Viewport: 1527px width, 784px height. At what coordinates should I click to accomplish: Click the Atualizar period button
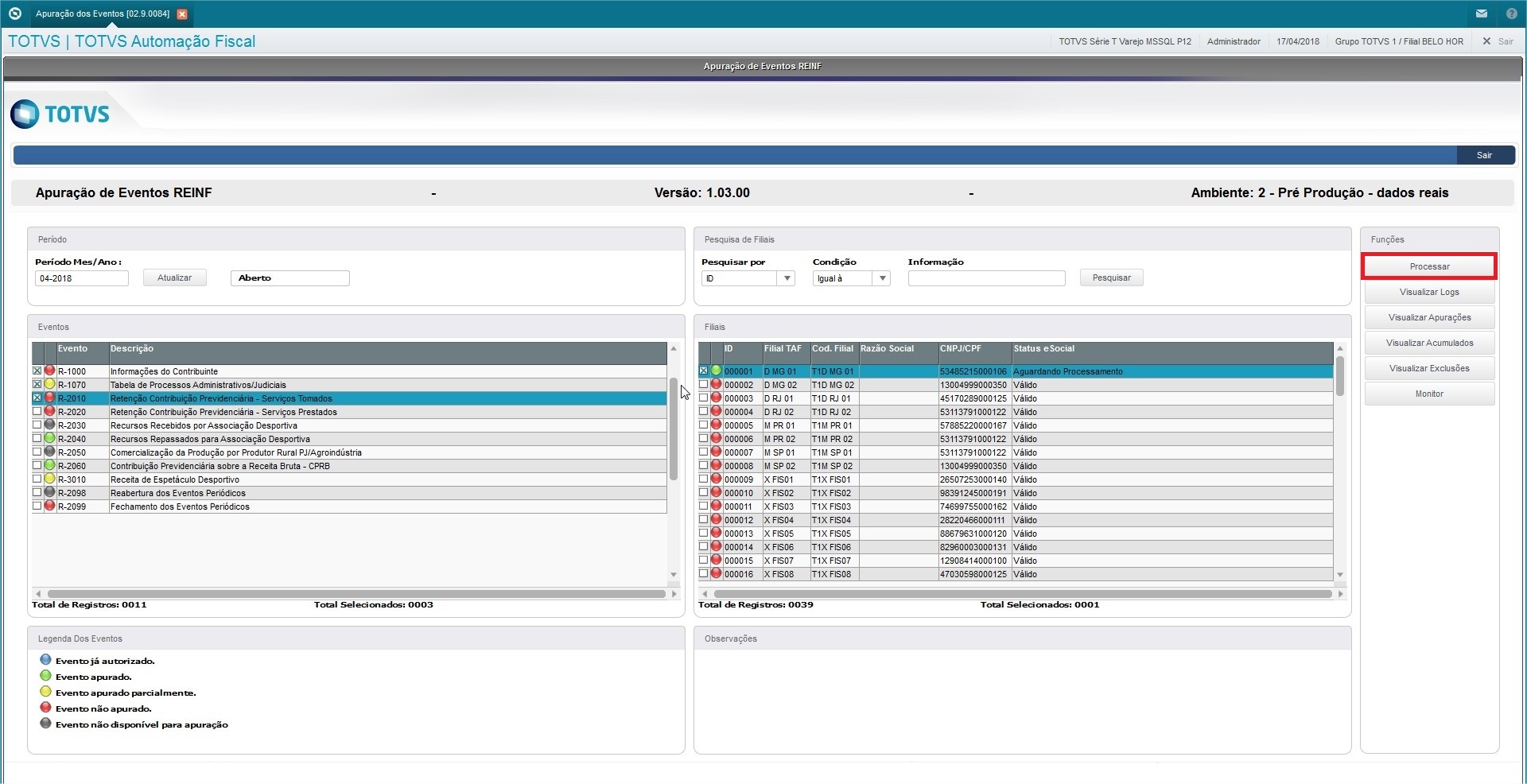[x=175, y=278]
